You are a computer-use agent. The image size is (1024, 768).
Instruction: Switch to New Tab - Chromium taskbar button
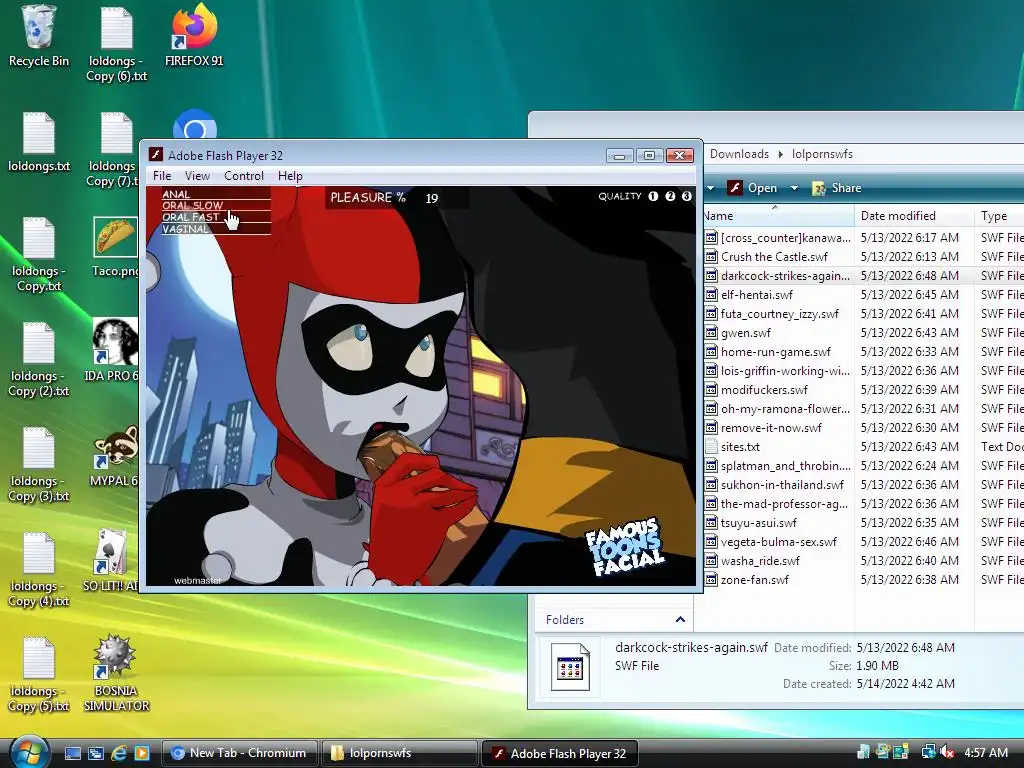[x=239, y=753]
